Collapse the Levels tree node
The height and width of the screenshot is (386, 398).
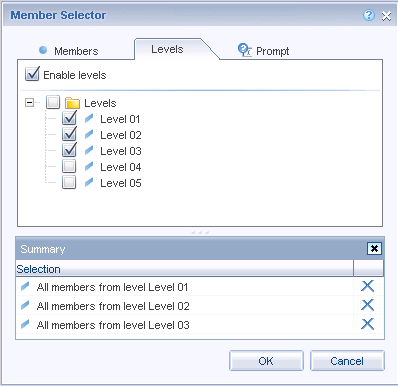point(29,102)
